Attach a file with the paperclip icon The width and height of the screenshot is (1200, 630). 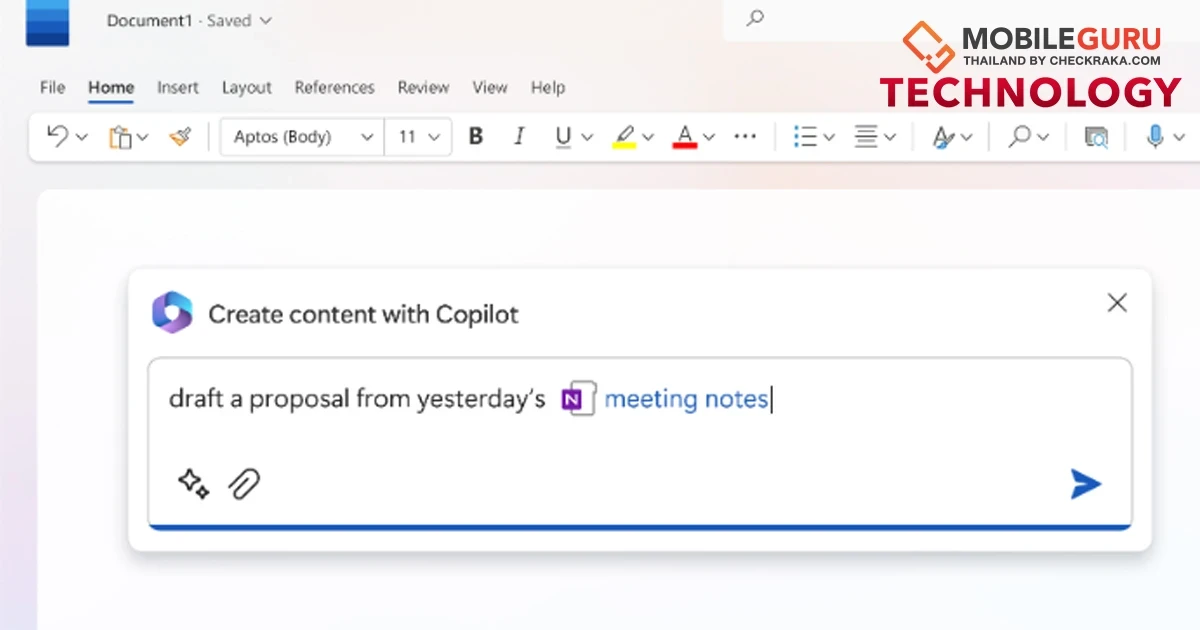245,484
